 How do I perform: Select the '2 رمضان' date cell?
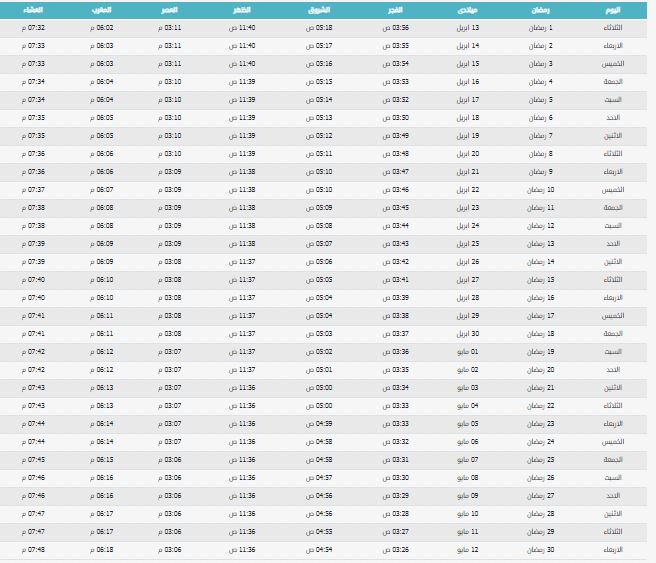tap(541, 46)
